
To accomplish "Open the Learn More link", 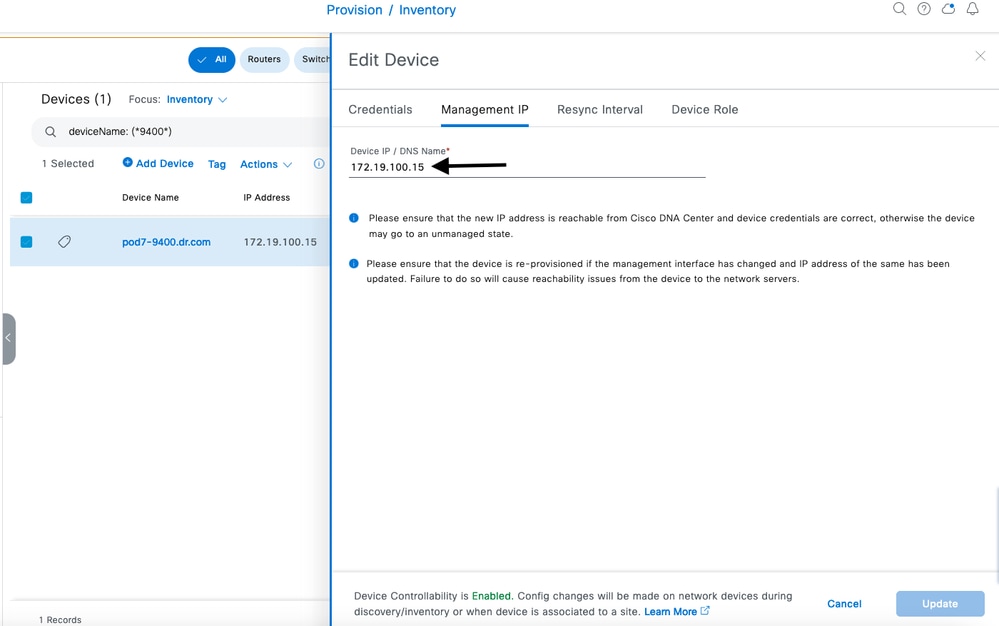I will pos(670,611).
